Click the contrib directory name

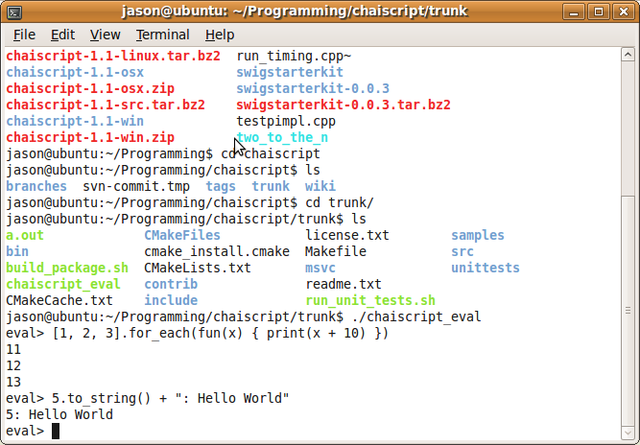[x=171, y=284]
